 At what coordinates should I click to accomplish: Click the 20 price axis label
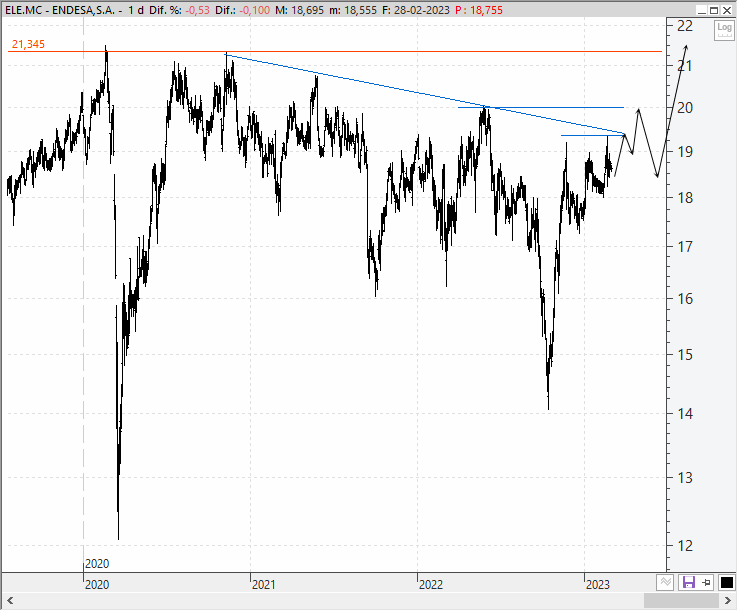pos(685,108)
